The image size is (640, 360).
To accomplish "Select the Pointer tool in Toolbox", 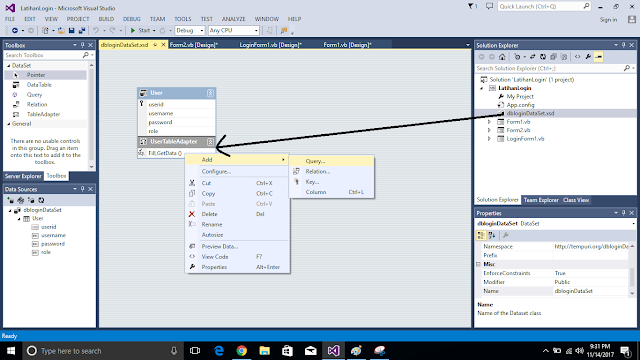I will tap(45, 75).
